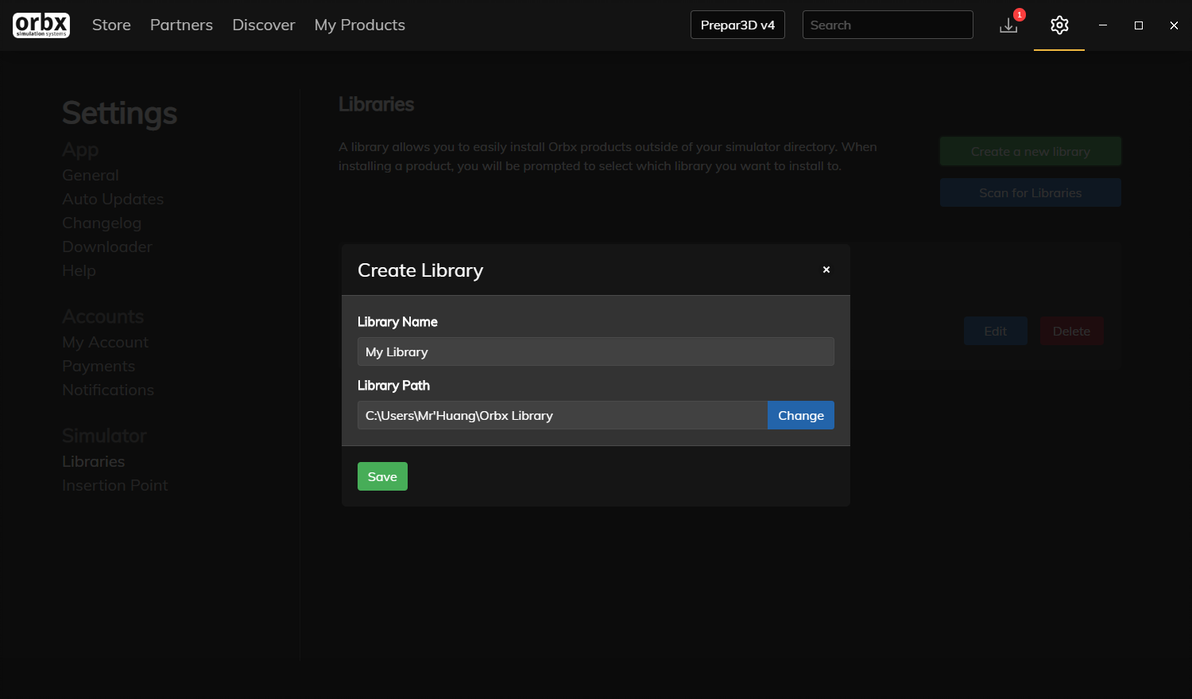Screen dimensions: 1192x699
Task: Open the downloads queue icon
Action: coord(1008,25)
